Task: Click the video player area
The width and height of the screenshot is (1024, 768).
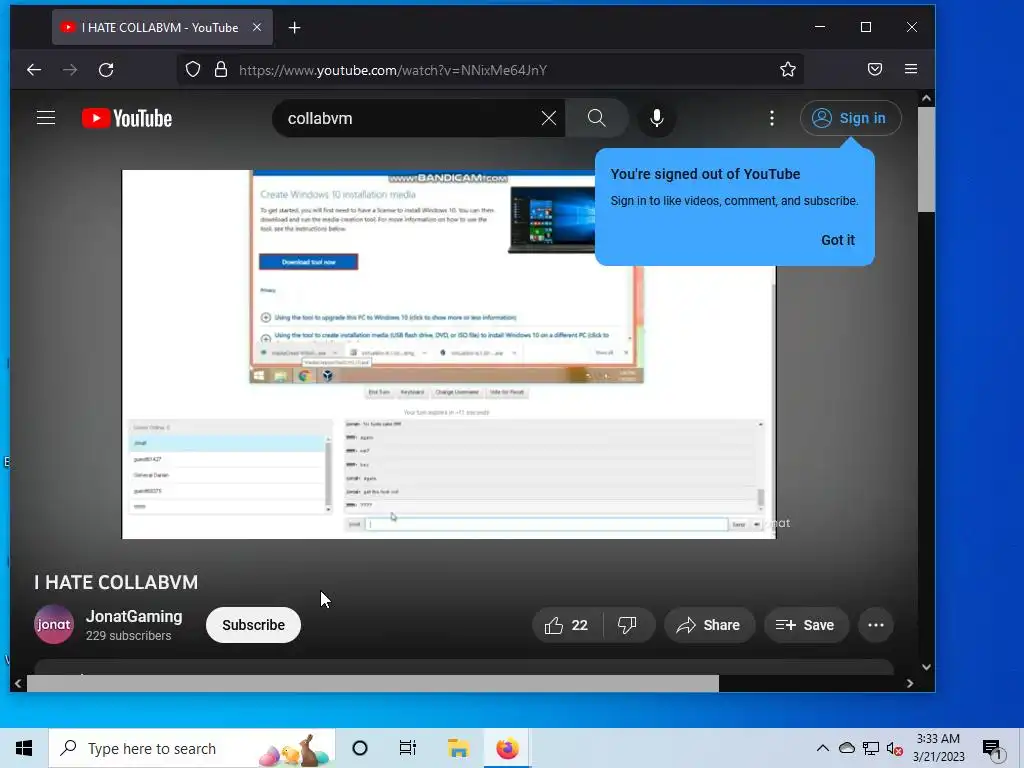Action: click(x=449, y=354)
